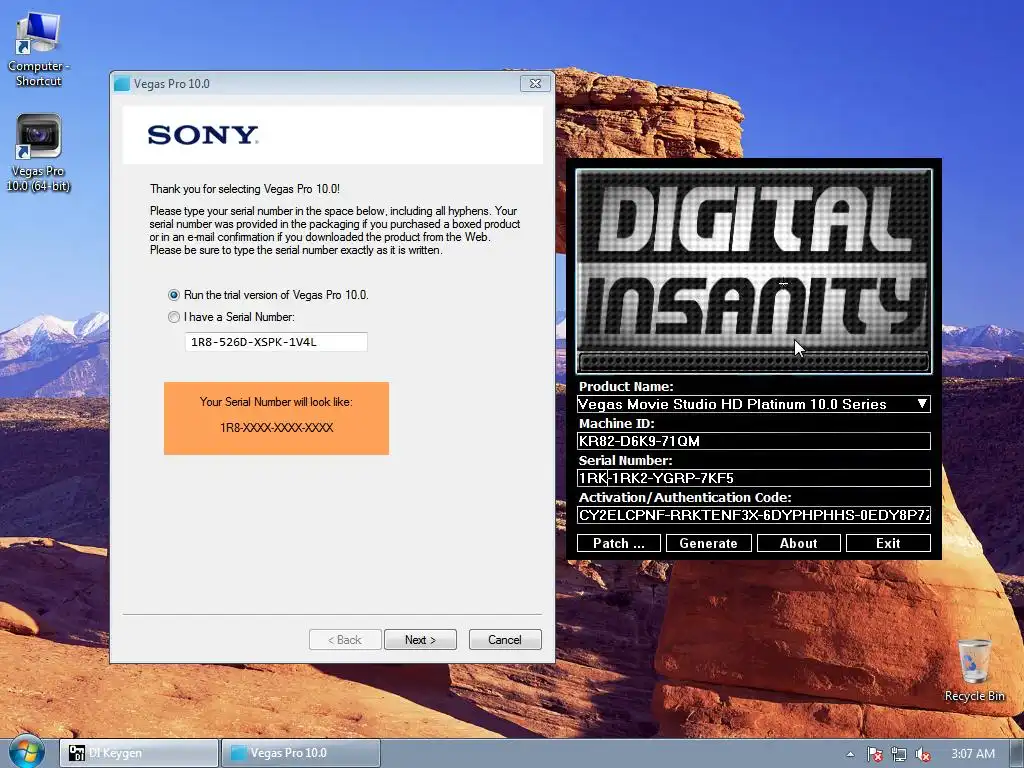Click the Vegas Pro 10.0 title bar icon

121,84
